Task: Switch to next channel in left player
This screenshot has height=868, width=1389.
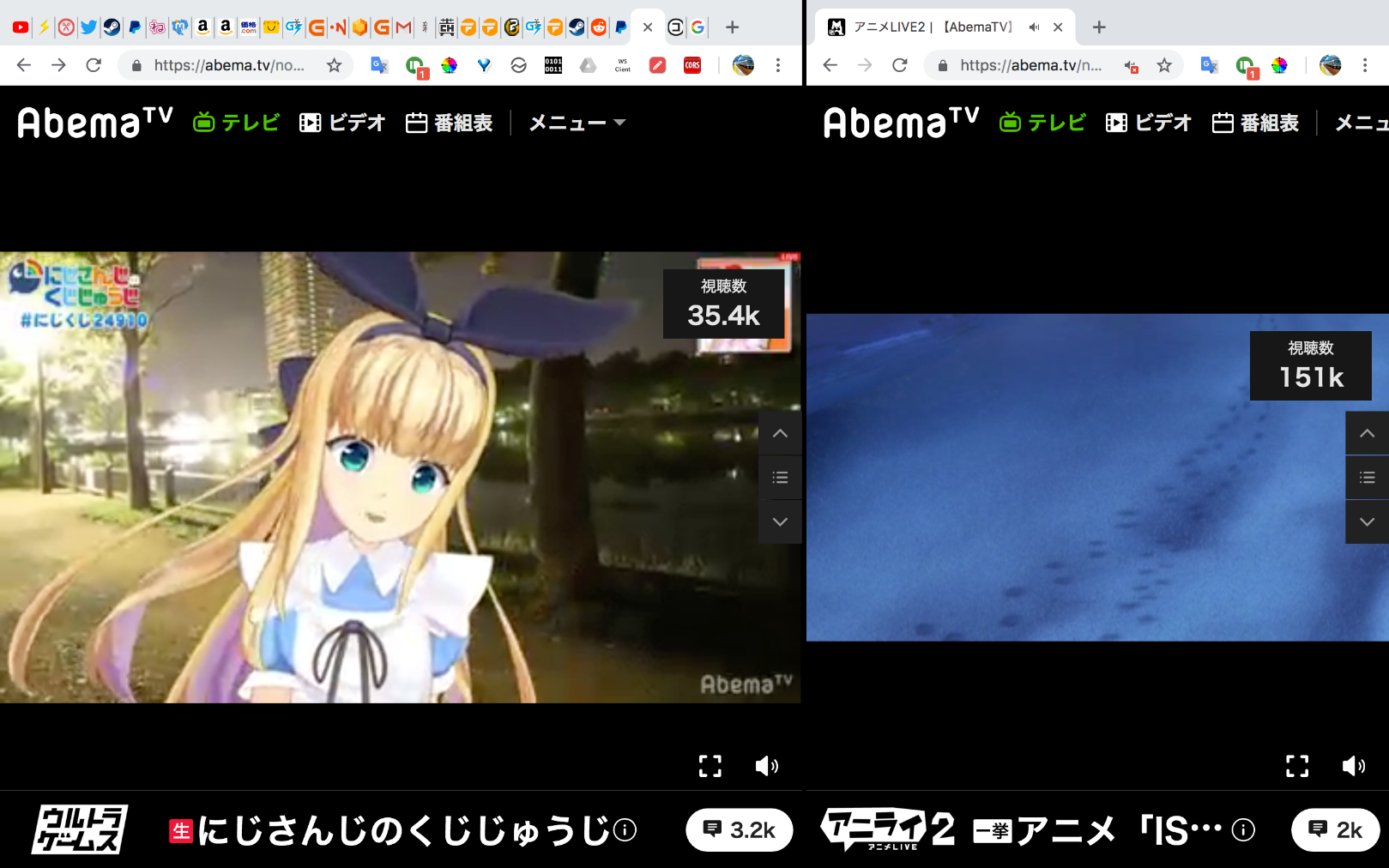Action: [780, 521]
